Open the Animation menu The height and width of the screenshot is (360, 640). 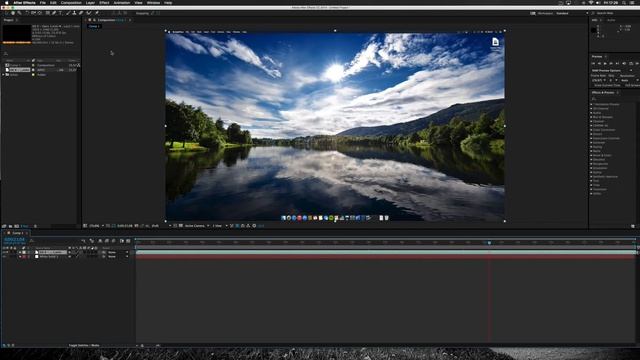coord(122,2)
